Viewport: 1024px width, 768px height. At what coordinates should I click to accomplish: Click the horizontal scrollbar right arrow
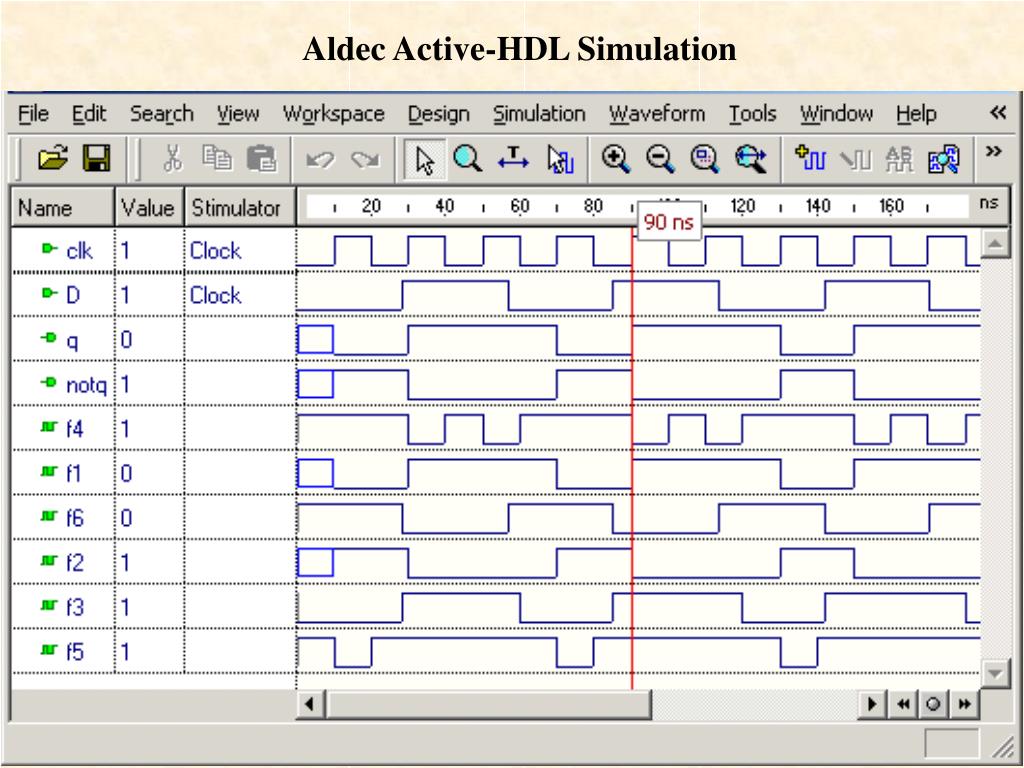click(x=872, y=704)
